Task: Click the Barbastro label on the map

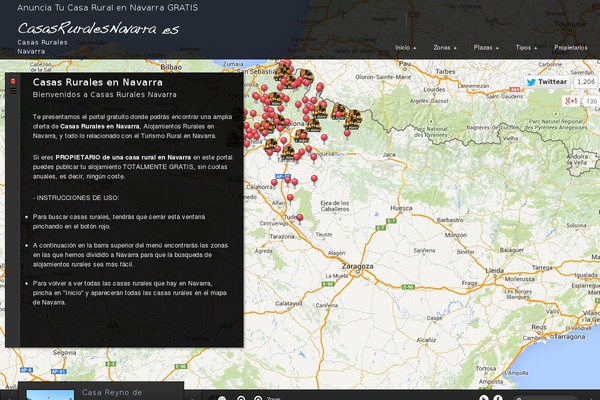Action: (450, 220)
